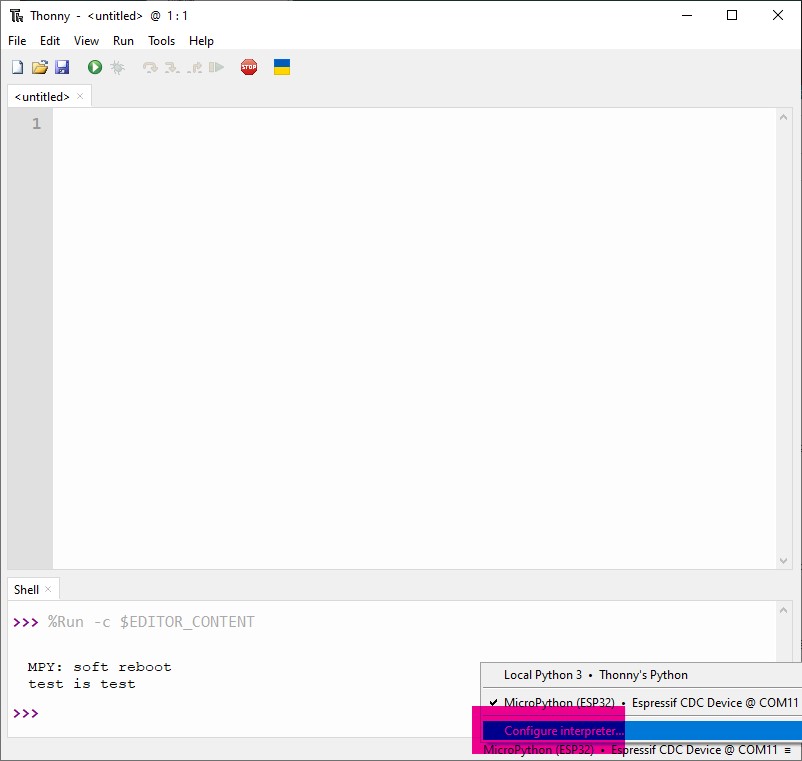Screen dimensions: 802x761
Task: Select MicroPython (ESP32) on COM11 interpreter
Action: (x=640, y=703)
